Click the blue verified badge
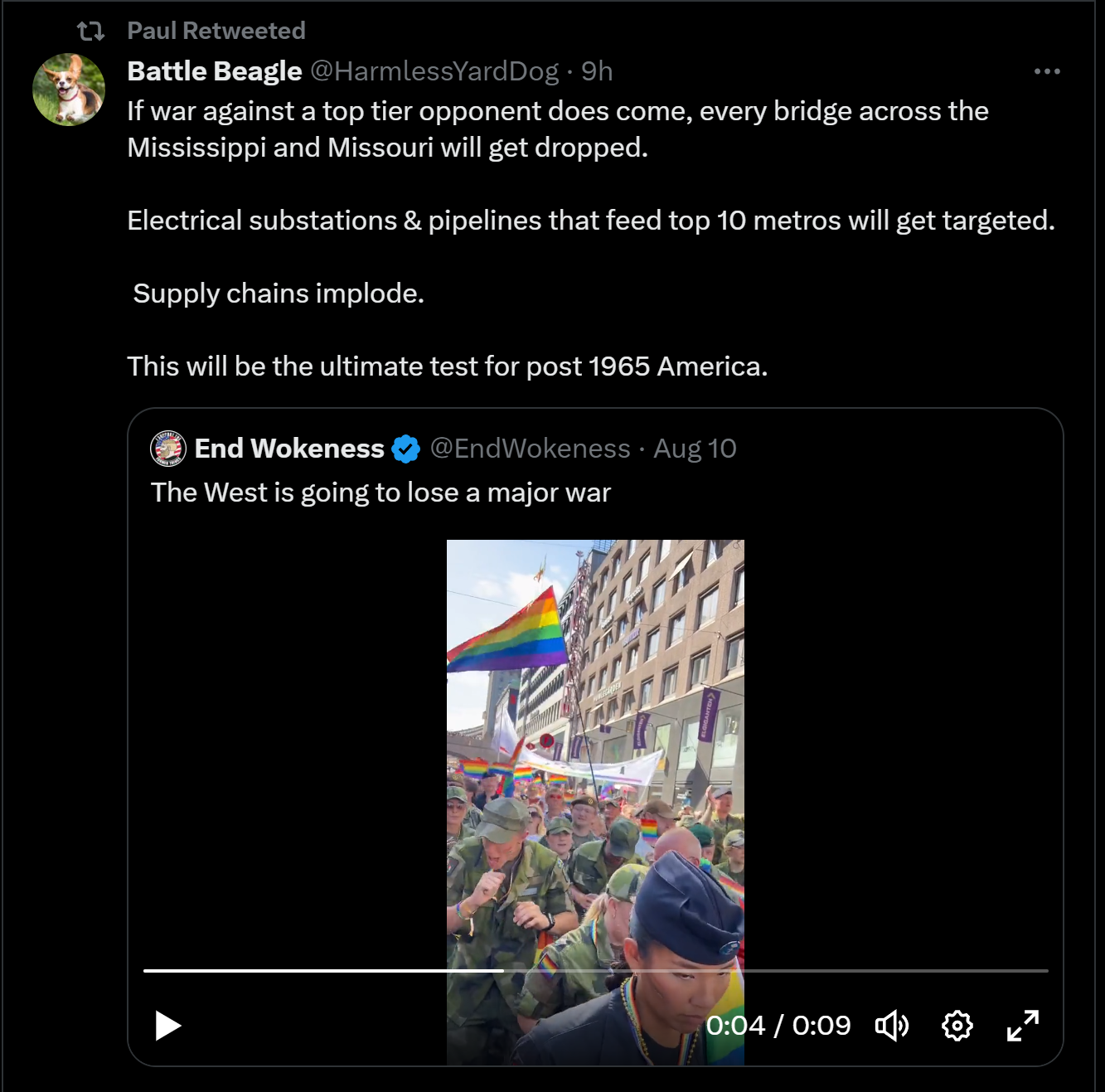 tap(405, 449)
